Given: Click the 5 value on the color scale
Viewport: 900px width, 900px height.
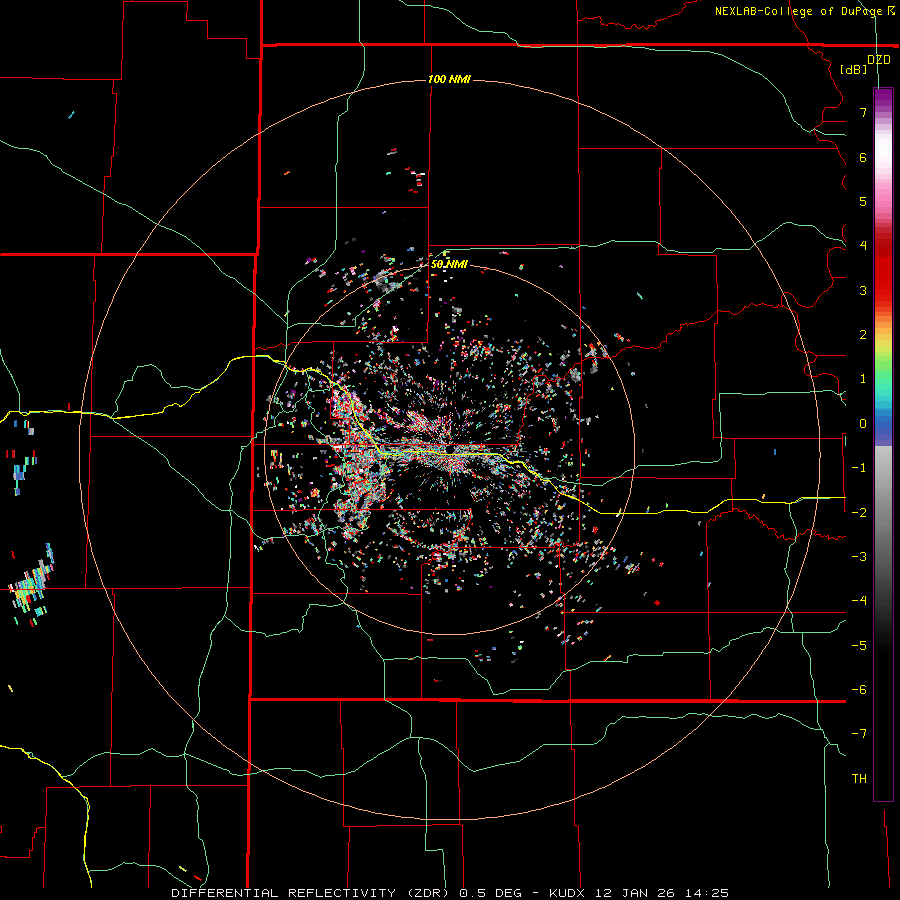Looking at the screenshot, I should [x=863, y=201].
